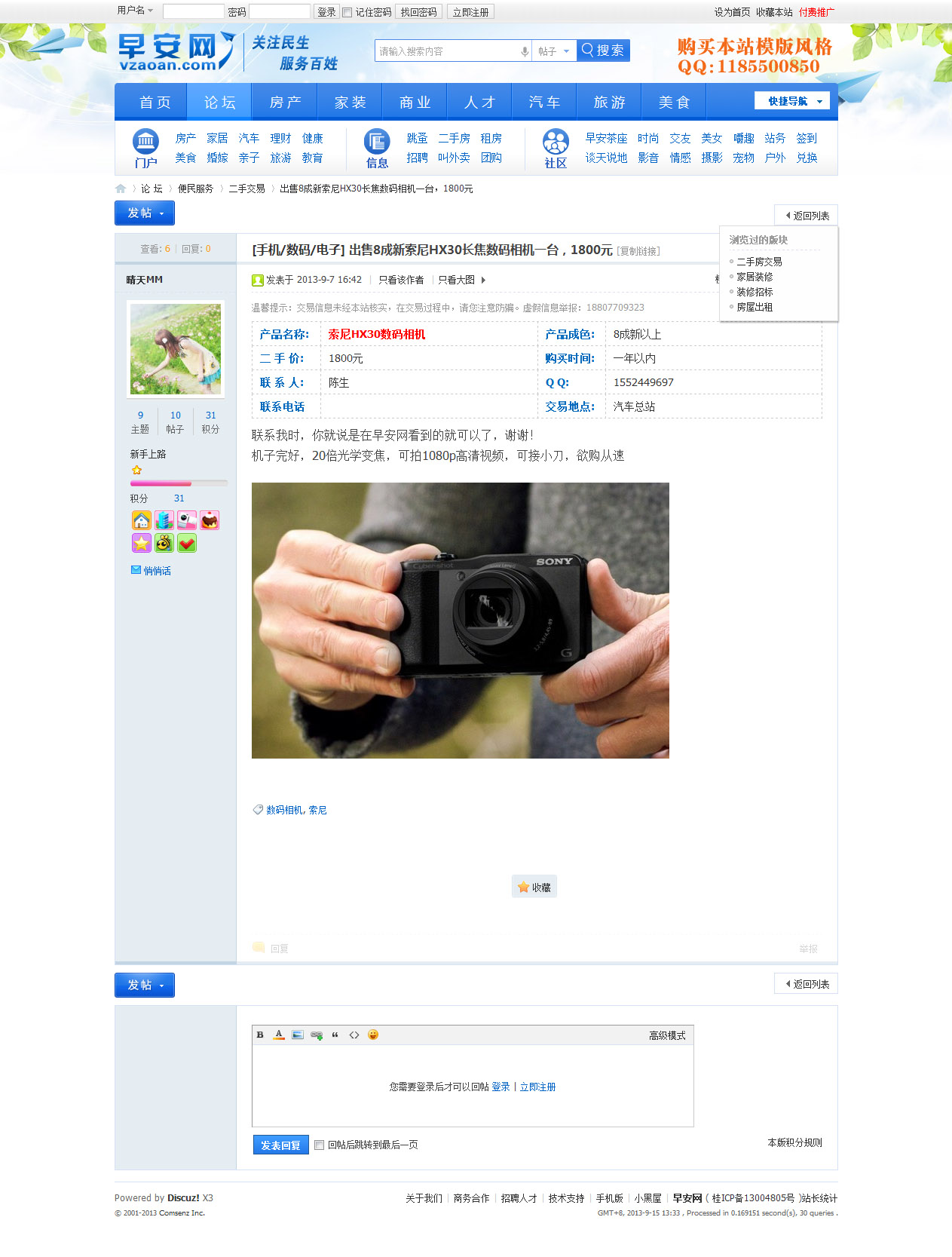The image size is (952, 1257).
Task: Open 二手房交易 in visited boards list
Action: coord(759,262)
